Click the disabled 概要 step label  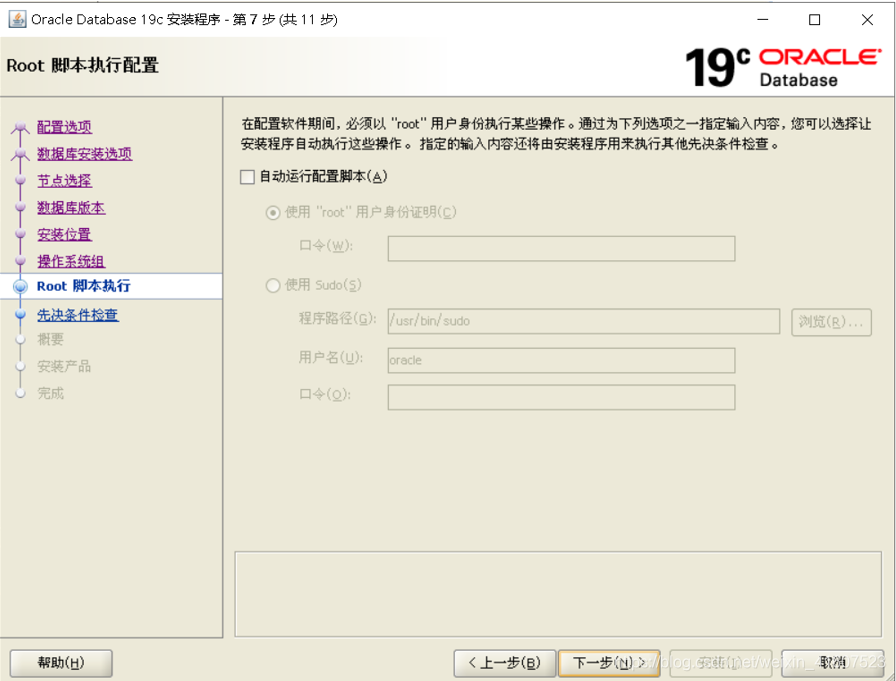(50, 339)
